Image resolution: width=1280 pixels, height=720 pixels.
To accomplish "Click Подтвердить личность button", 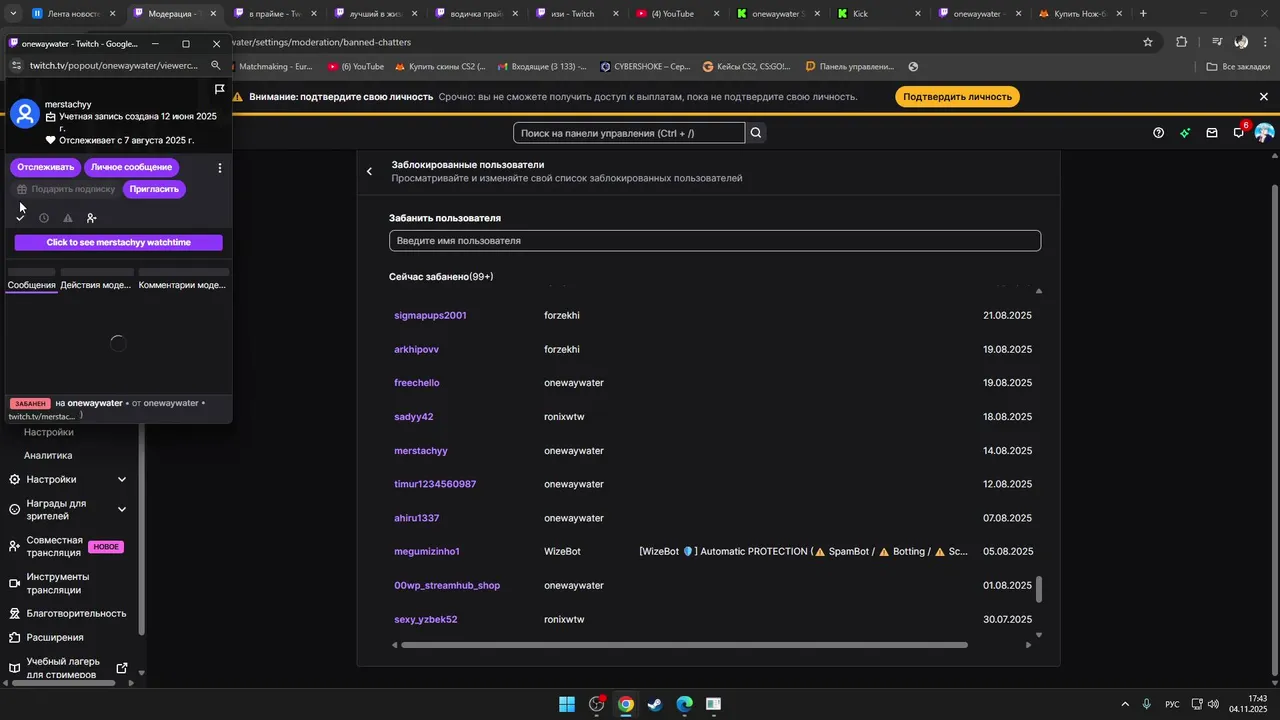I will 958,97.
